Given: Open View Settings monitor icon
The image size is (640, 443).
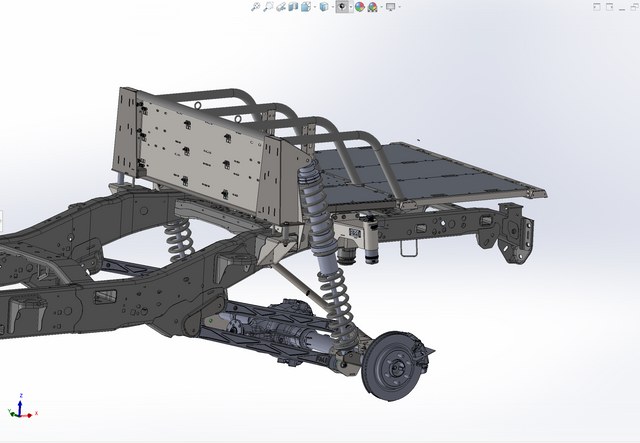Looking at the screenshot, I should (x=390, y=6).
